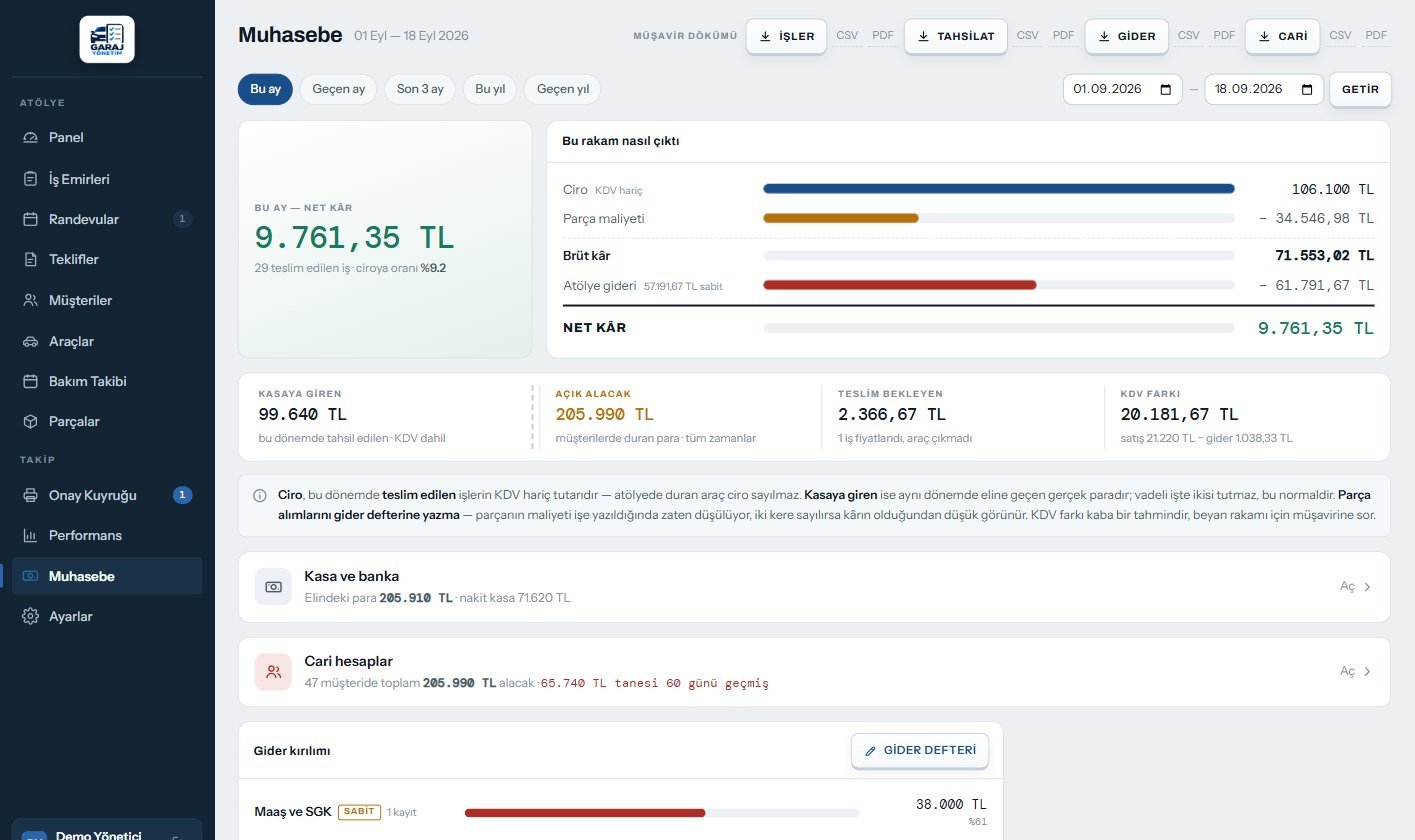Open calendar picker on end date 18.09.2026

click(x=1307, y=89)
